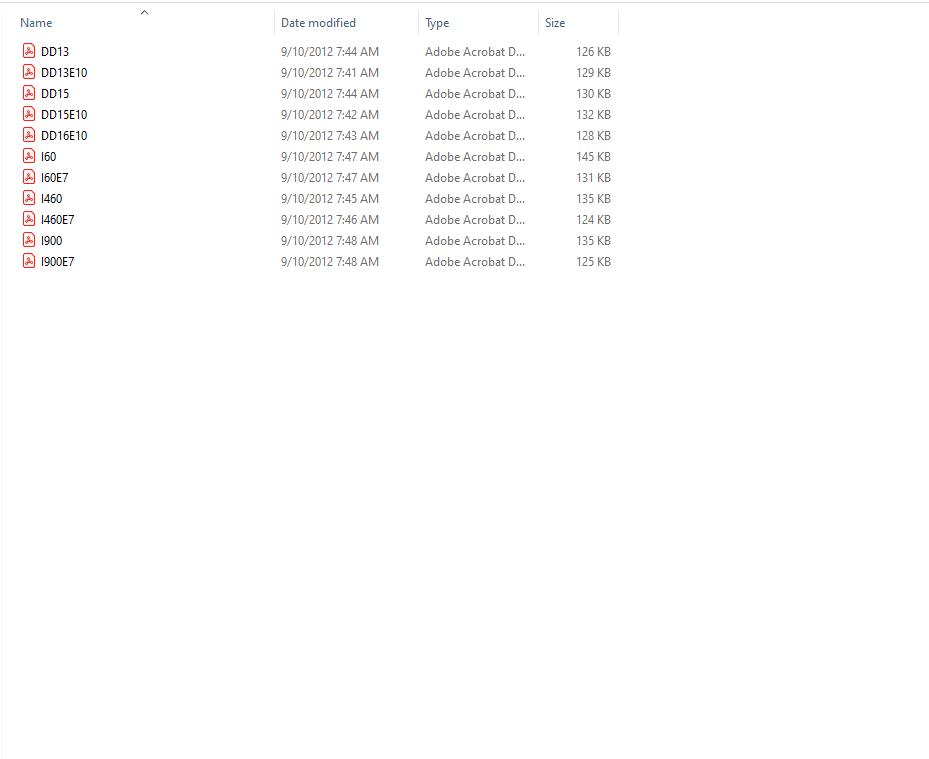Click the sort direction arrow above Name
Screen dimensions: 929x759
145,12
